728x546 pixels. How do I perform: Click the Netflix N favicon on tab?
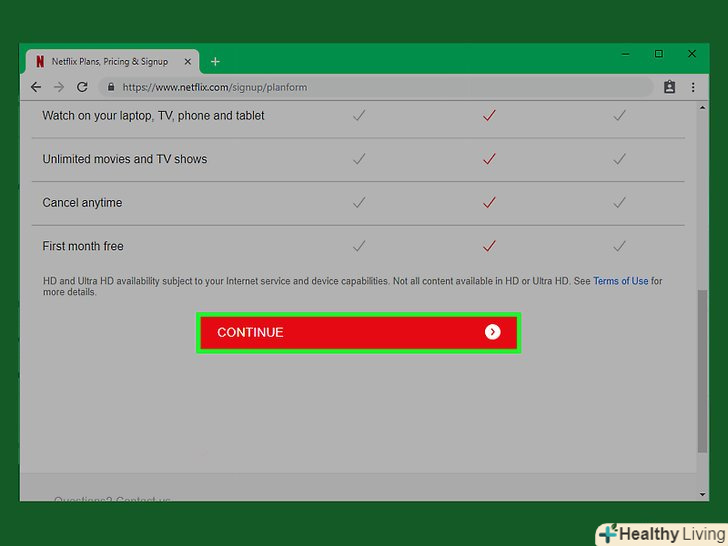coord(40,61)
